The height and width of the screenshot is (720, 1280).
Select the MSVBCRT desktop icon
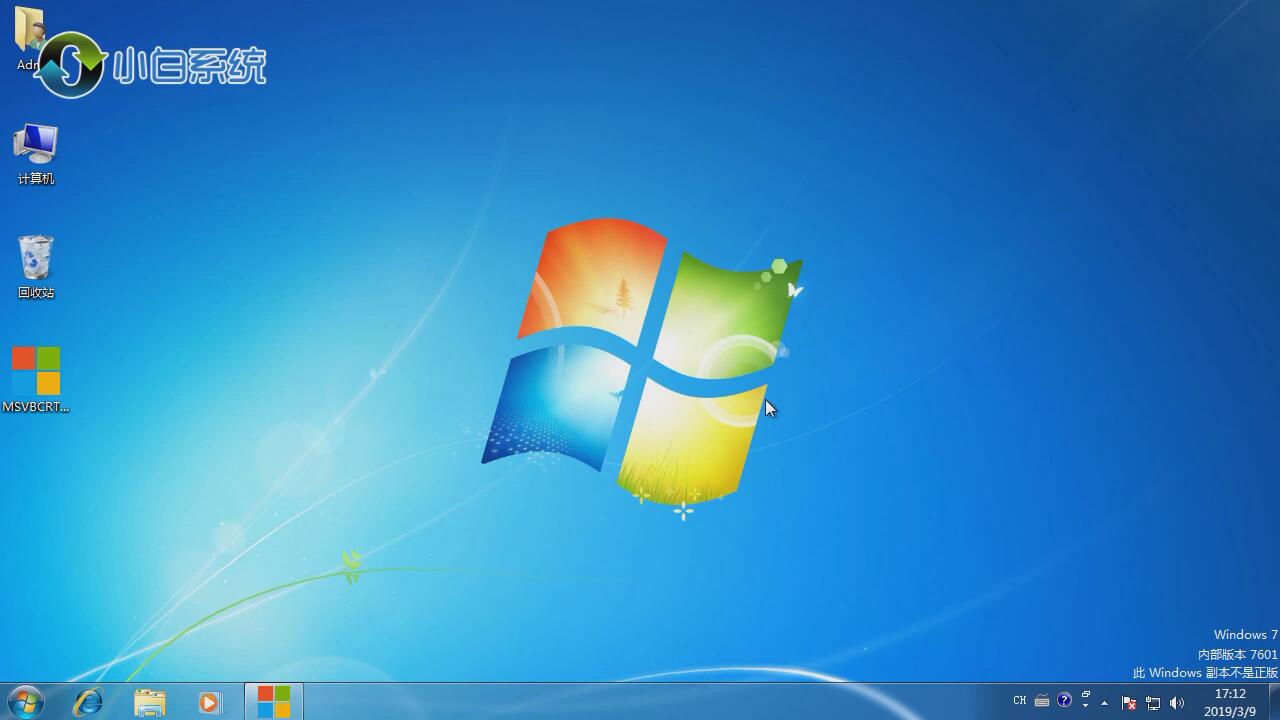(36, 380)
